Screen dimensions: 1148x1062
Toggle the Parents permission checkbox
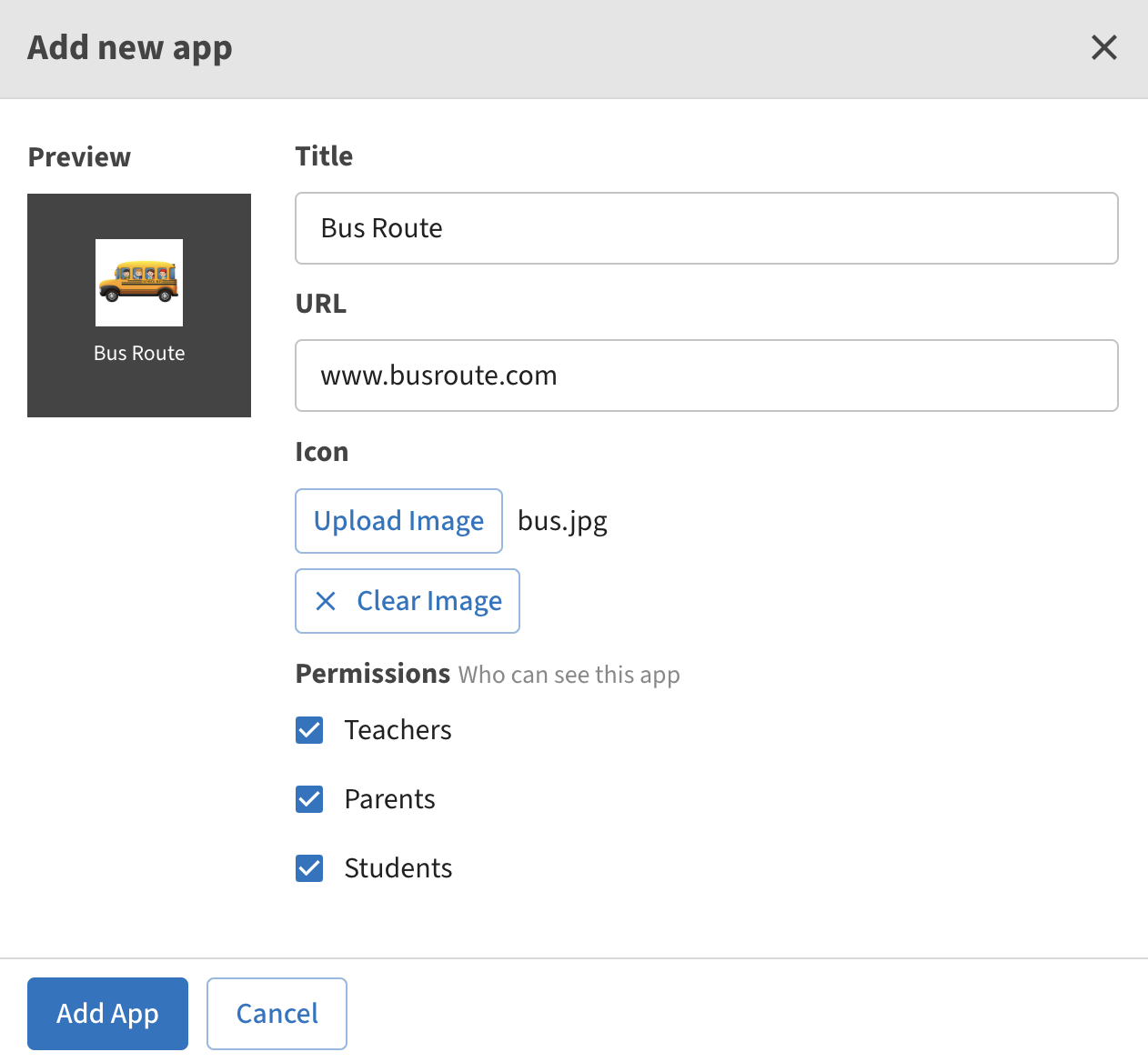tap(309, 799)
